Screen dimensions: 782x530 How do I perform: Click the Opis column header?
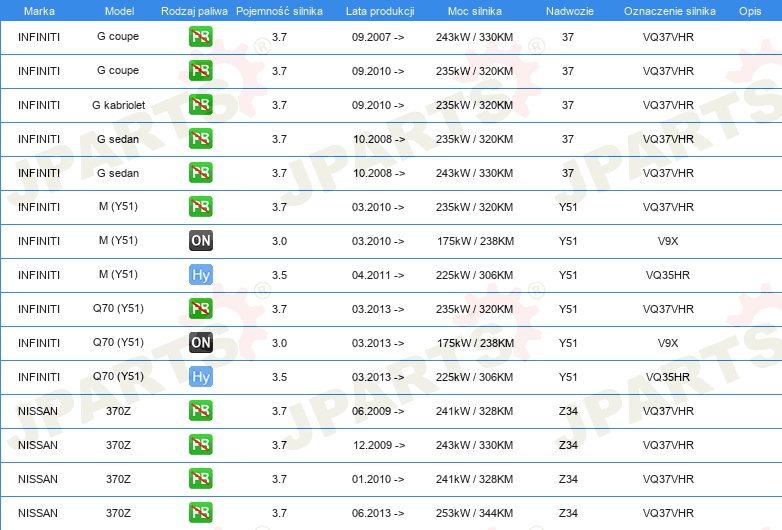click(750, 11)
